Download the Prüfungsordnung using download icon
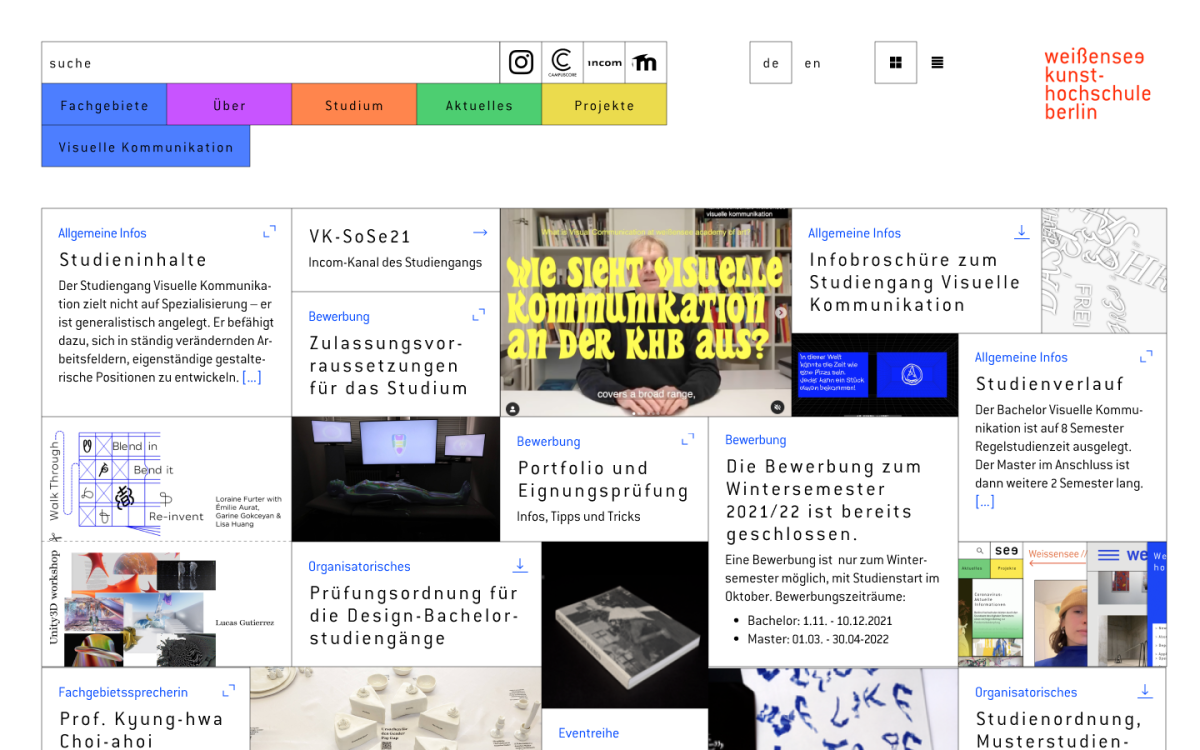 (520, 565)
